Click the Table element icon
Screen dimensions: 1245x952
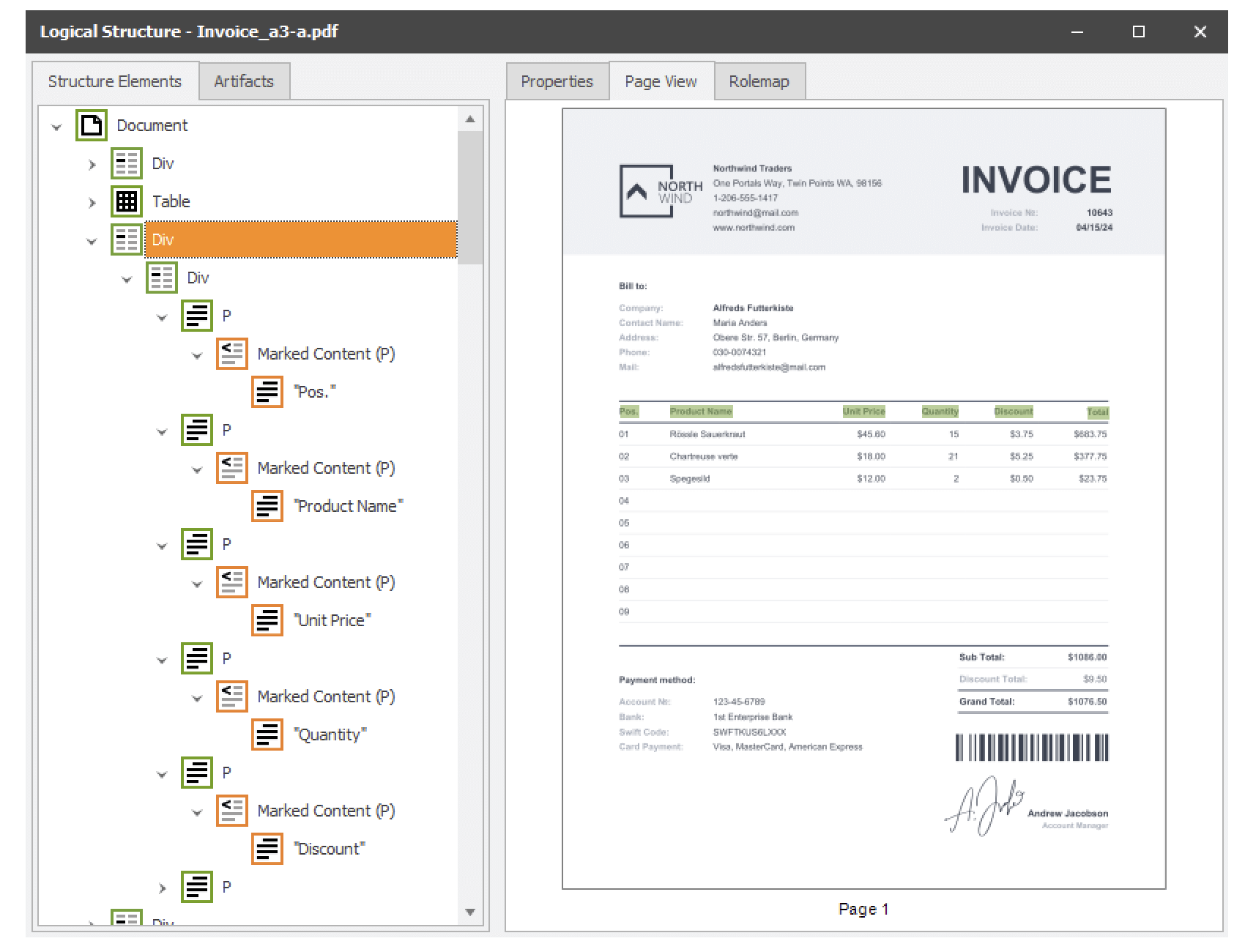pos(127,201)
